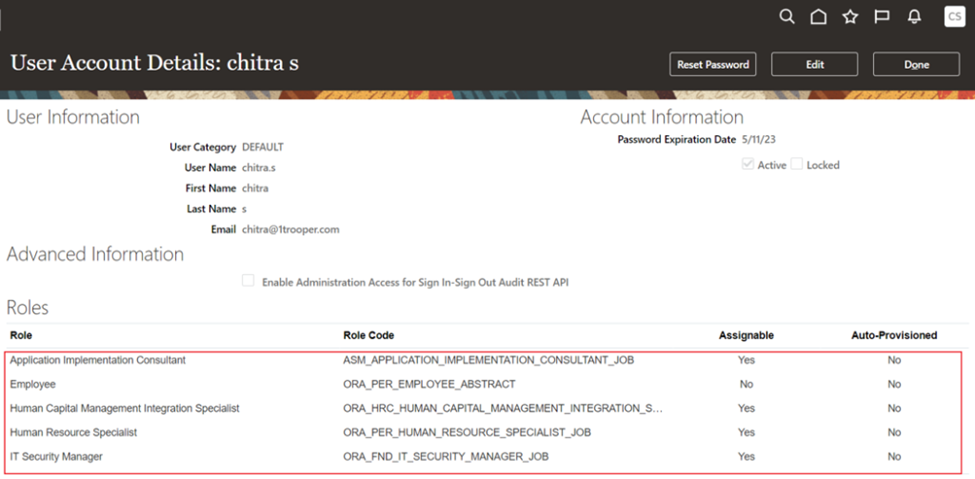975x479 pixels.
Task: Open the search magnifier icon
Action: [787, 17]
